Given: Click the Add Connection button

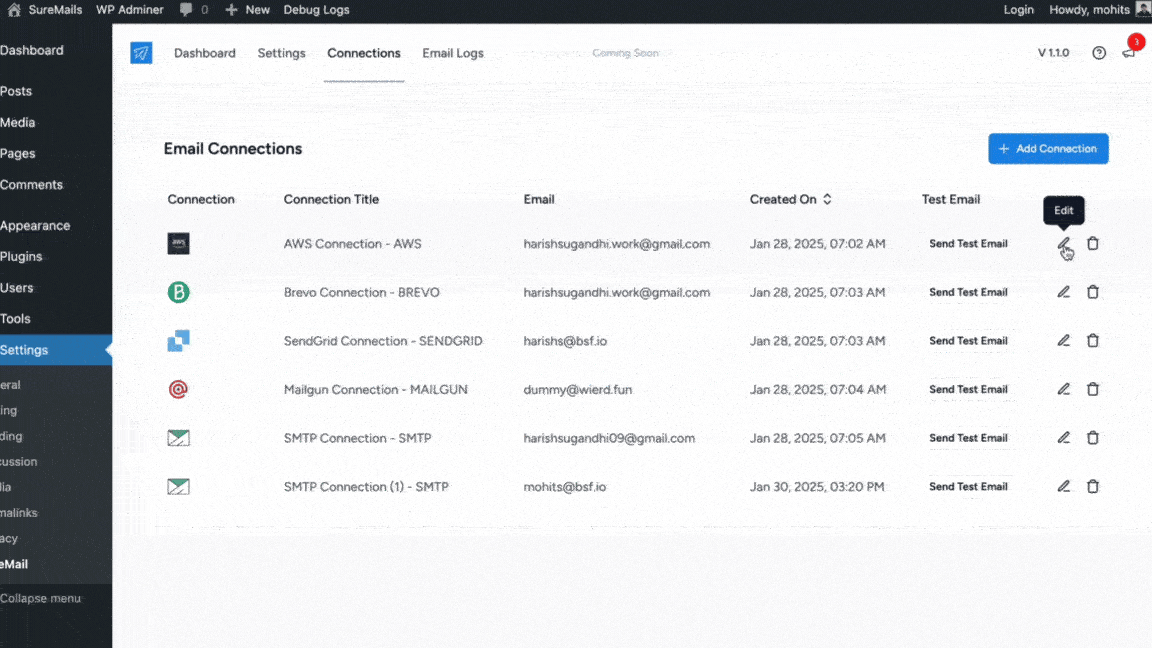Looking at the screenshot, I should coord(1048,149).
